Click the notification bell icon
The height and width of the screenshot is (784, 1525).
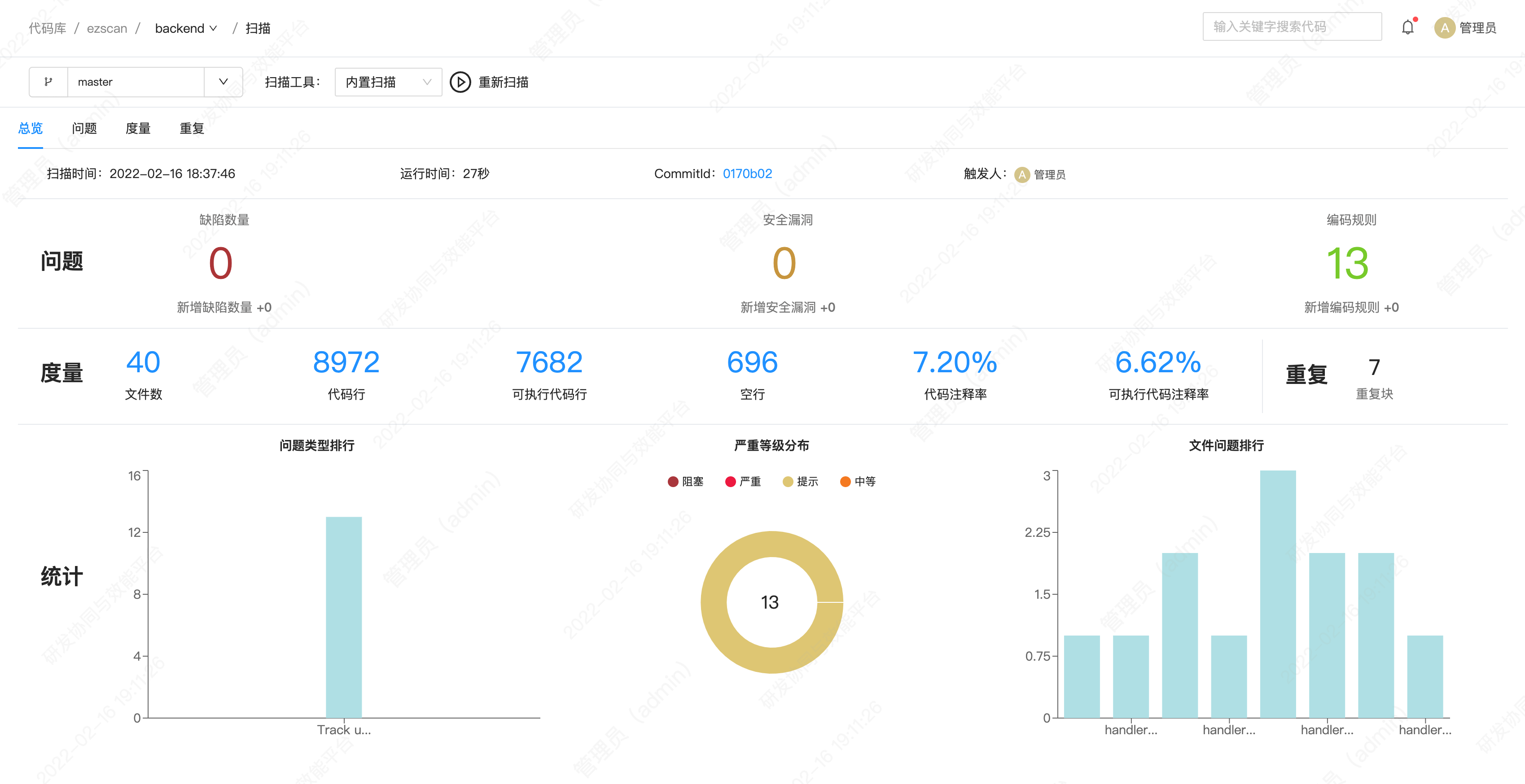1407,27
